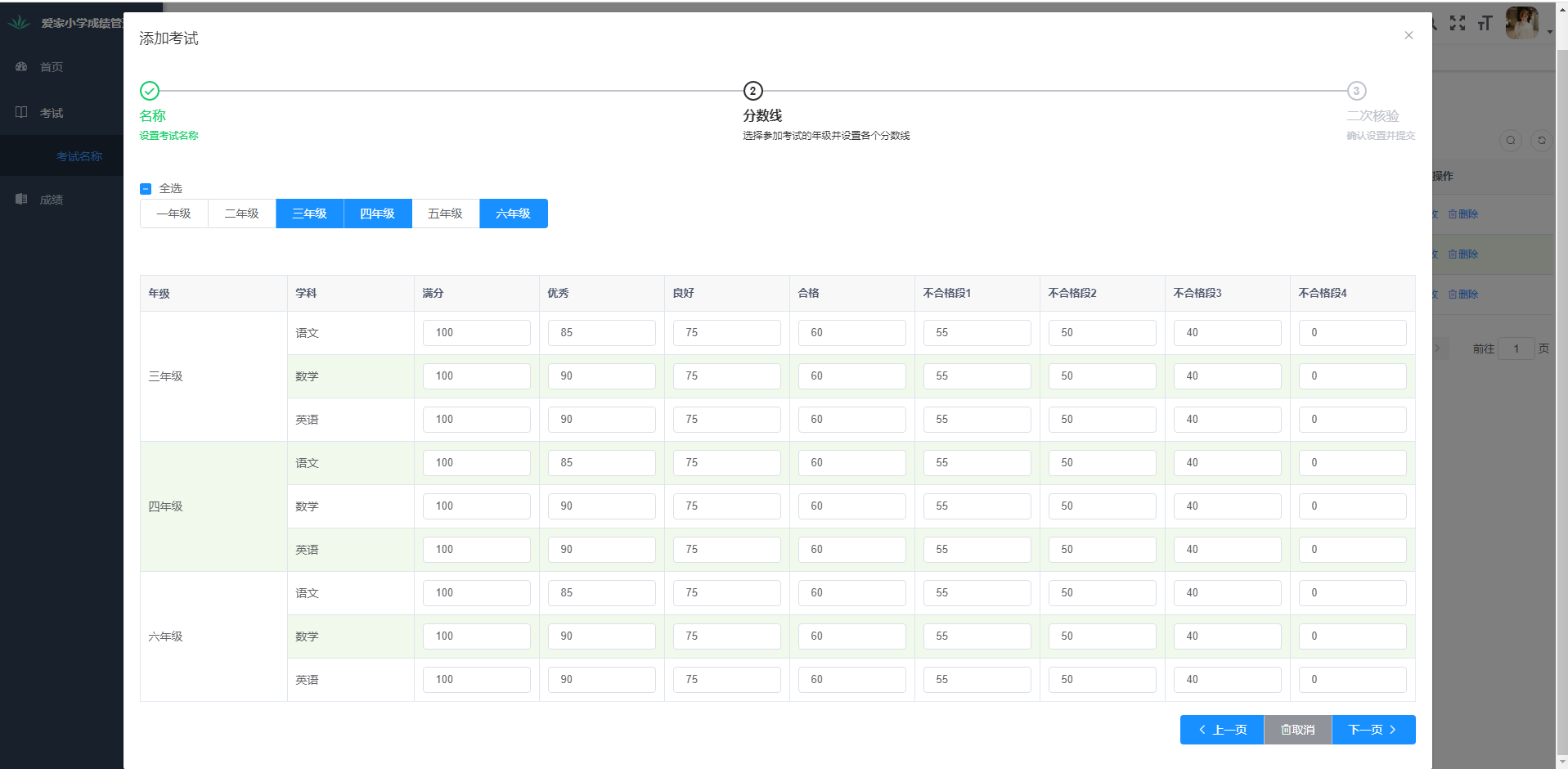Select 考试名称 in the sidebar submenu
The width and height of the screenshot is (1568, 769).
click(79, 156)
